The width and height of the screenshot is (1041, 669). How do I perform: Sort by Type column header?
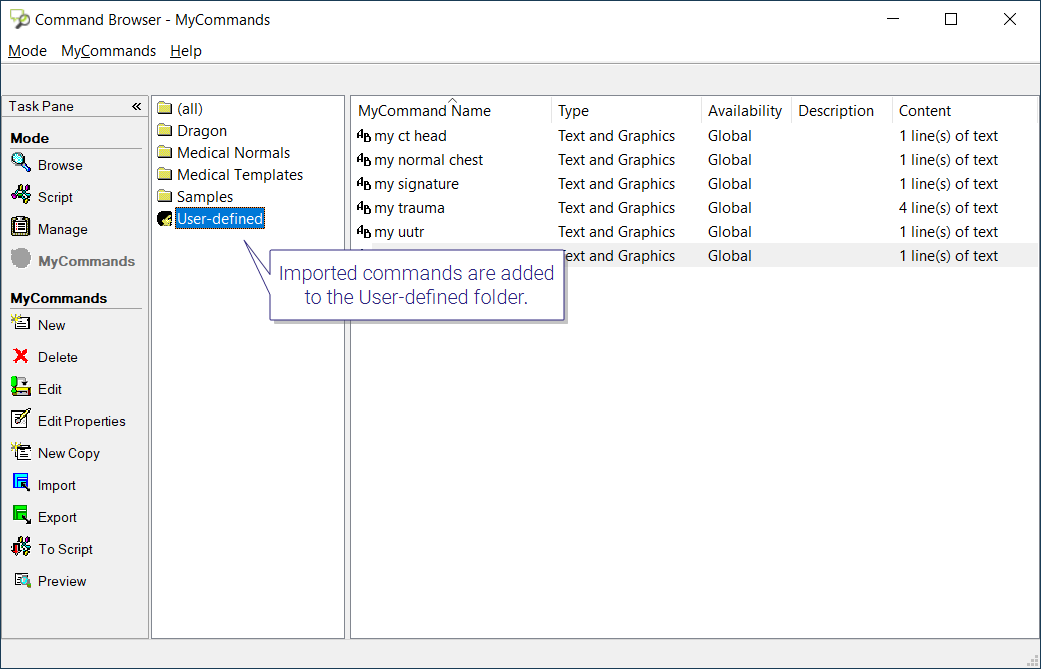[x=626, y=110]
